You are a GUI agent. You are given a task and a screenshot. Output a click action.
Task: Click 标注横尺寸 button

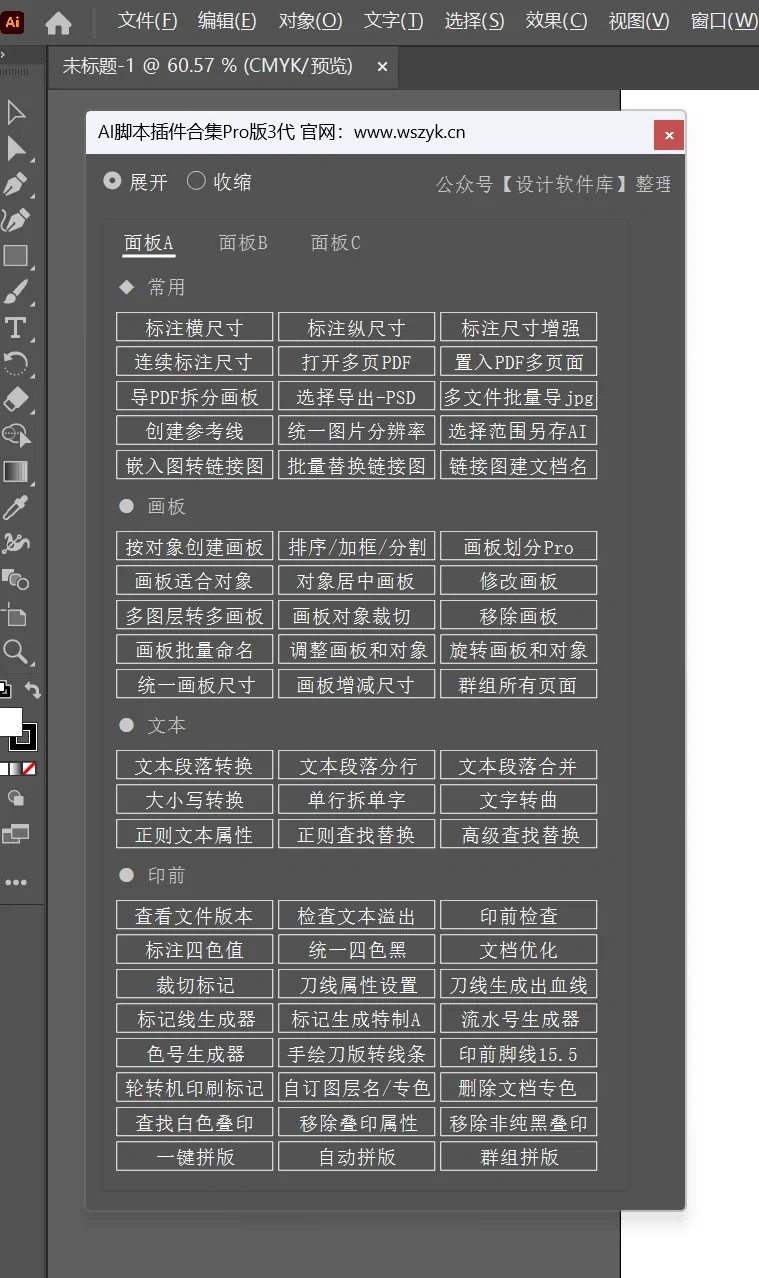coord(195,327)
